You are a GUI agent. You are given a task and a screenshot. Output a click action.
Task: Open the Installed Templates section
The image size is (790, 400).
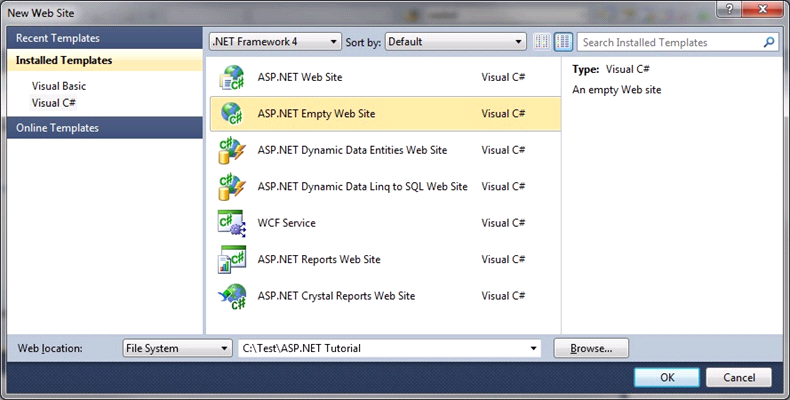click(105, 60)
